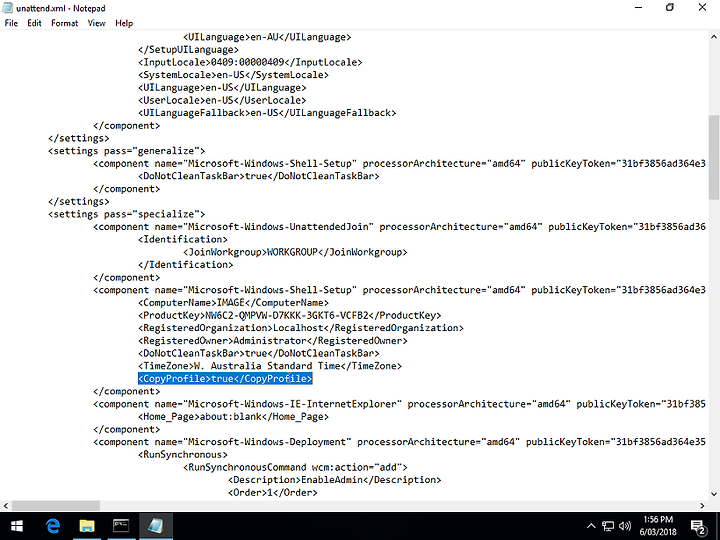Click the UserLocale en-US line
This screenshot has height=540, width=720.
tap(222, 100)
